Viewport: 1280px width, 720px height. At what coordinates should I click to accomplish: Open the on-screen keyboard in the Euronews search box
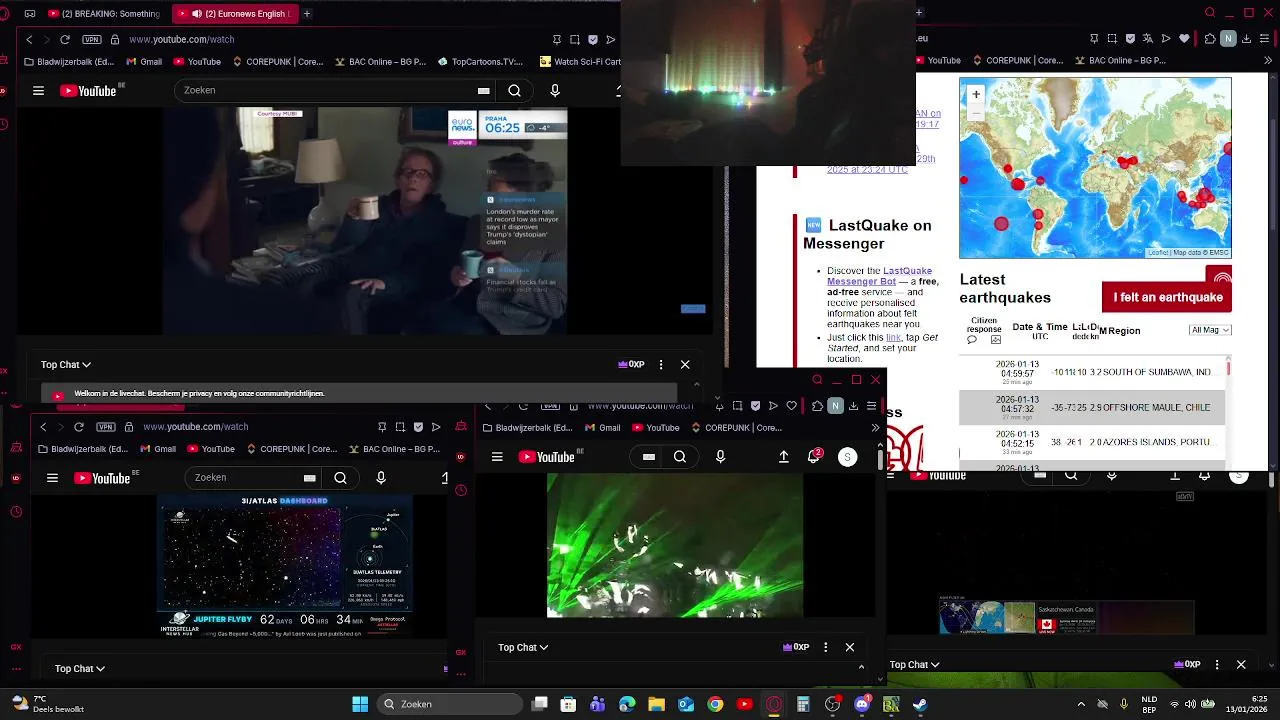(x=484, y=90)
